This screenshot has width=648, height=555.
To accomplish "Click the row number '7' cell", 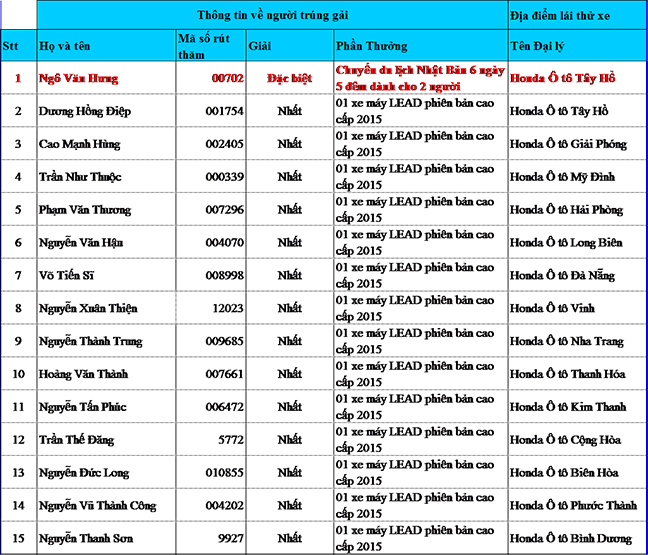I will point(19,275).
